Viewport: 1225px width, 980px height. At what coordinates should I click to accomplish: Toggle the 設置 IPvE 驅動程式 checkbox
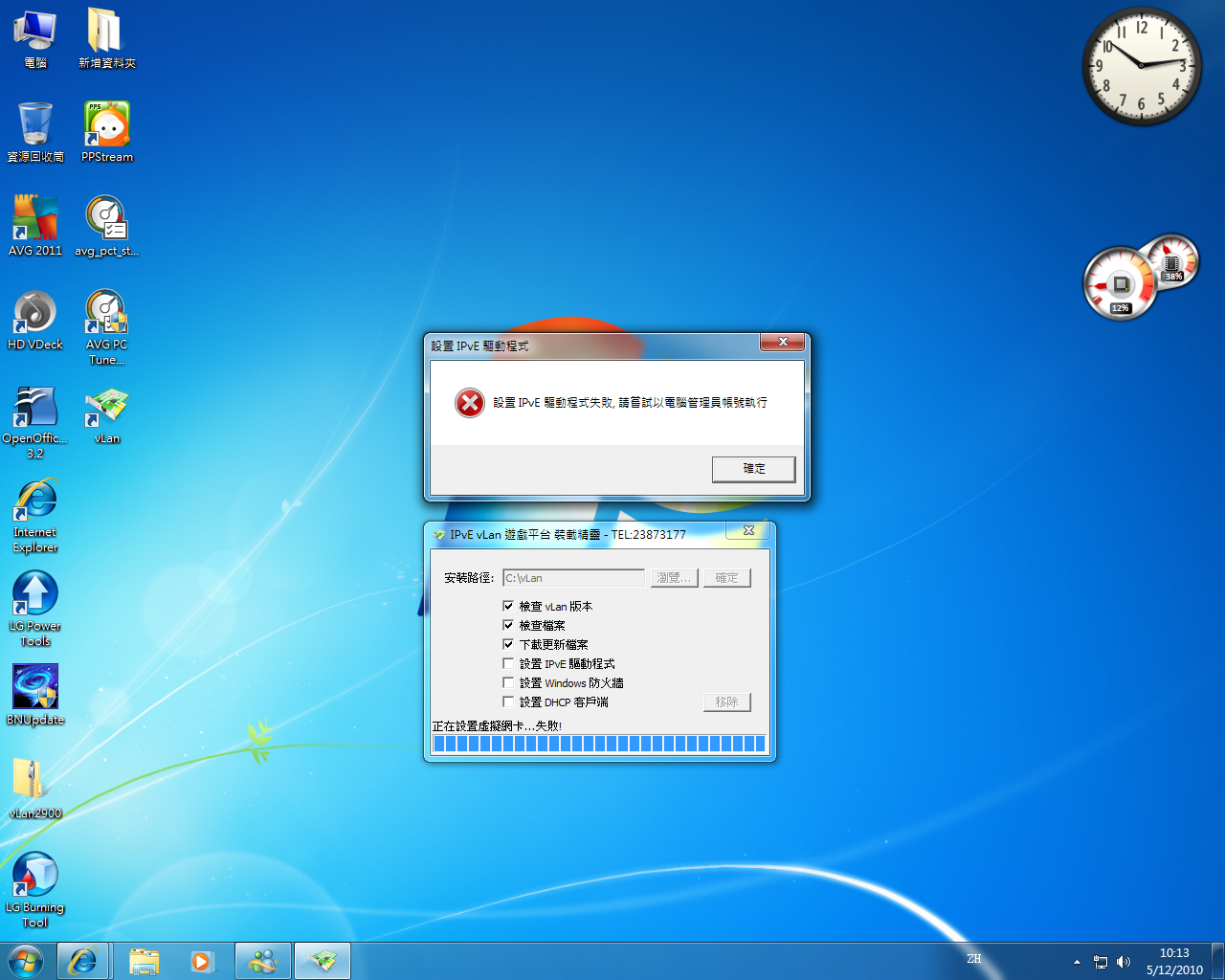pos(508,663)
